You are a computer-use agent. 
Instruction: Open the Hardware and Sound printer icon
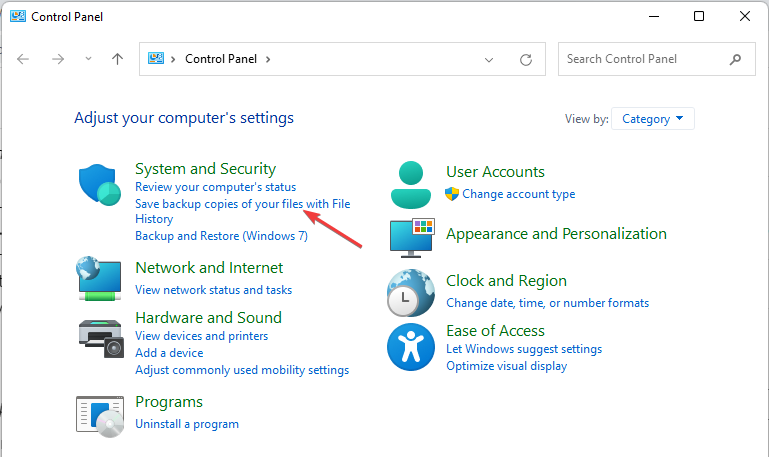(x=100, y=337)
